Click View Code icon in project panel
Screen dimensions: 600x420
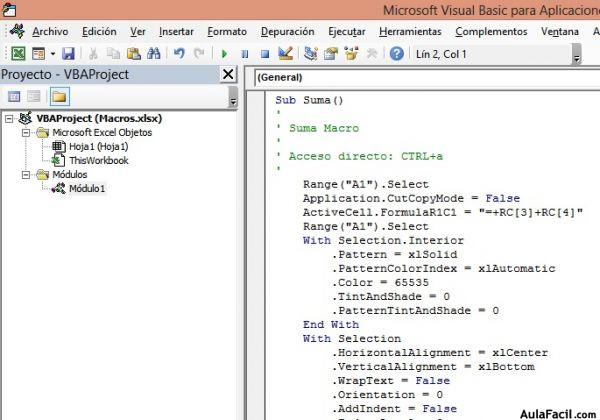tap(14, 96)
